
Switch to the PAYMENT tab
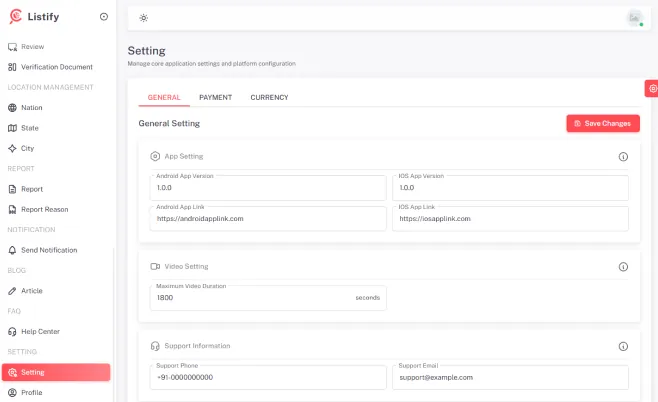point(215,97)
